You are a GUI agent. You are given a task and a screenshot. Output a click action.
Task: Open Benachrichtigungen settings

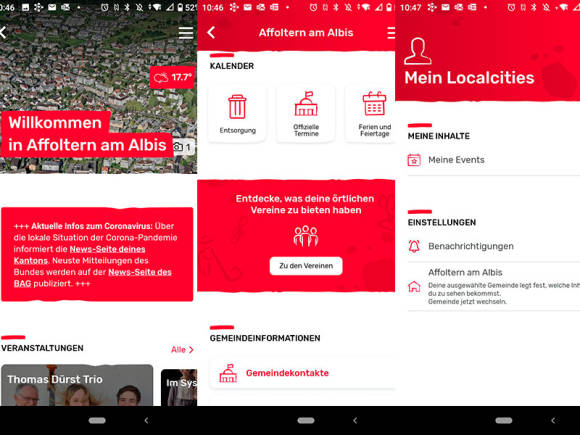493,246
